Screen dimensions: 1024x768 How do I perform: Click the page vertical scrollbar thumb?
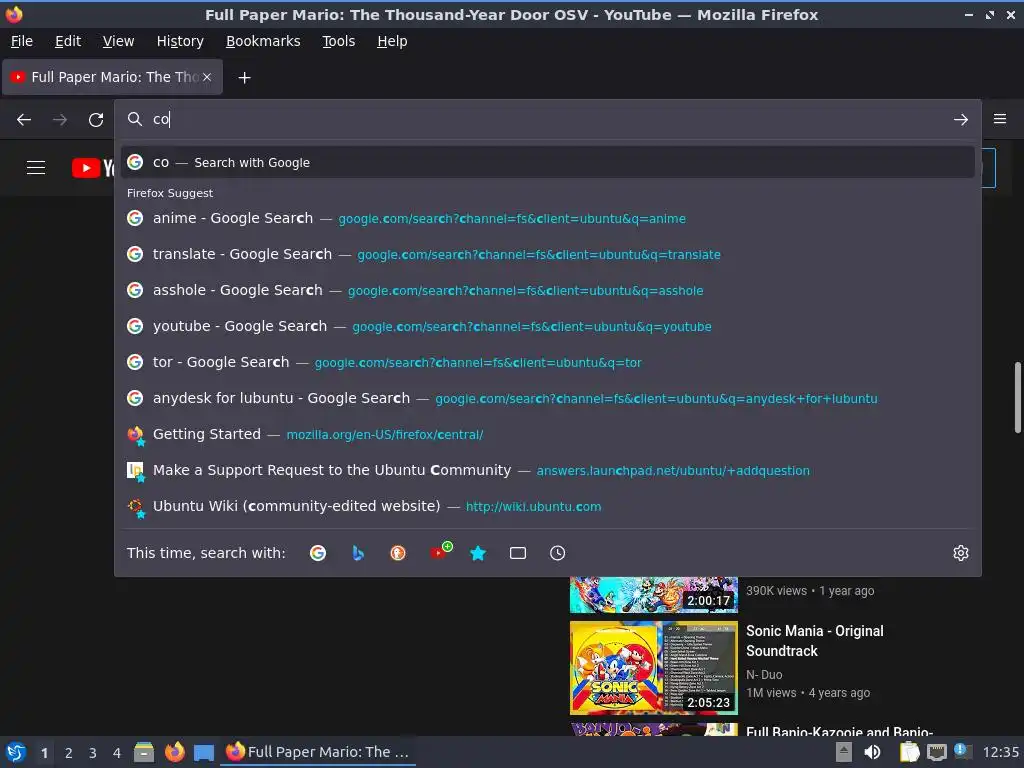coord(1017,397)
